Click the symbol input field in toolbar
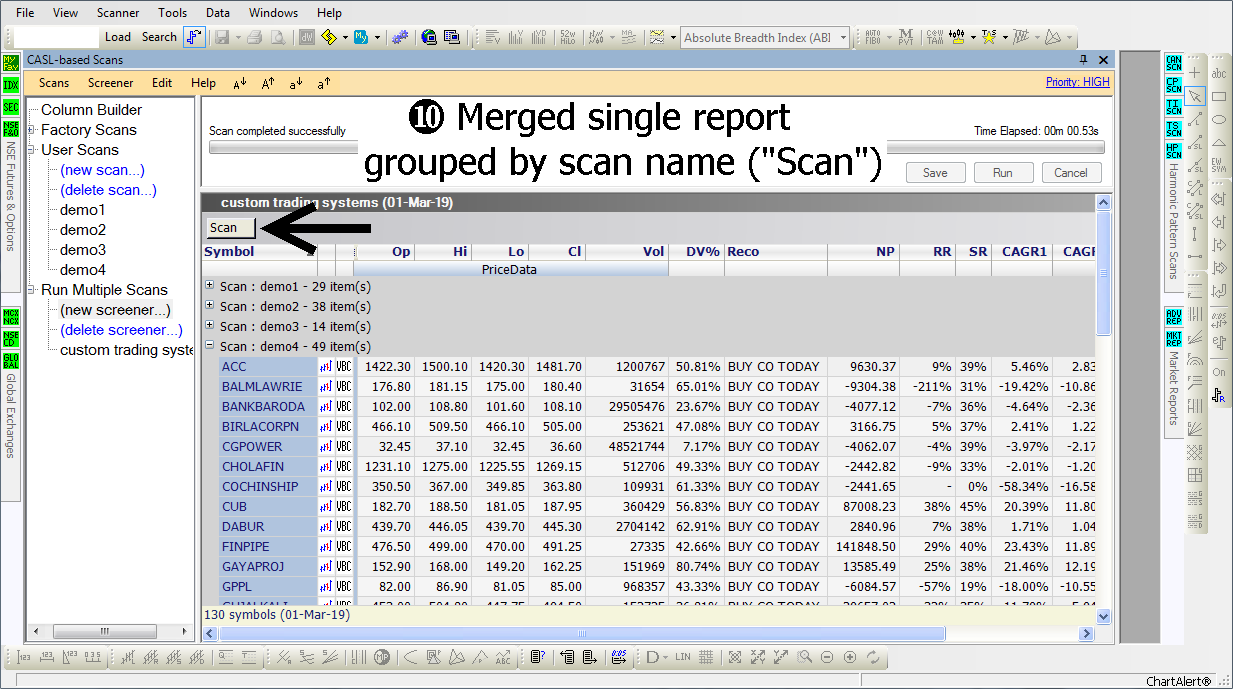Viewport: 1233px width, 689px height. [x=57, y=37]
